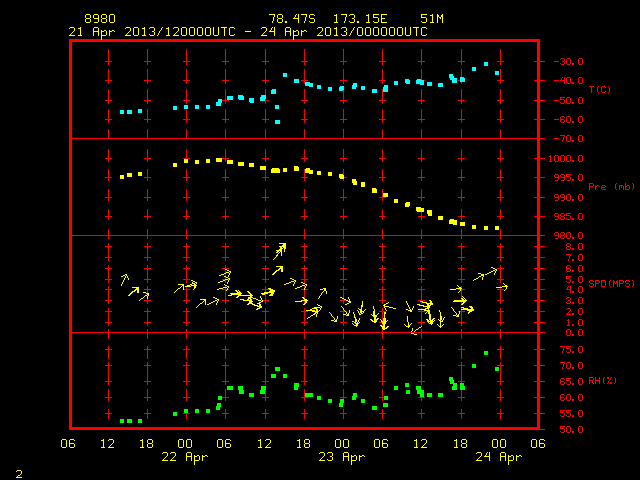Select the latitude text 78.47S
The width and height of the screenshot is (640, 480).
292,19
